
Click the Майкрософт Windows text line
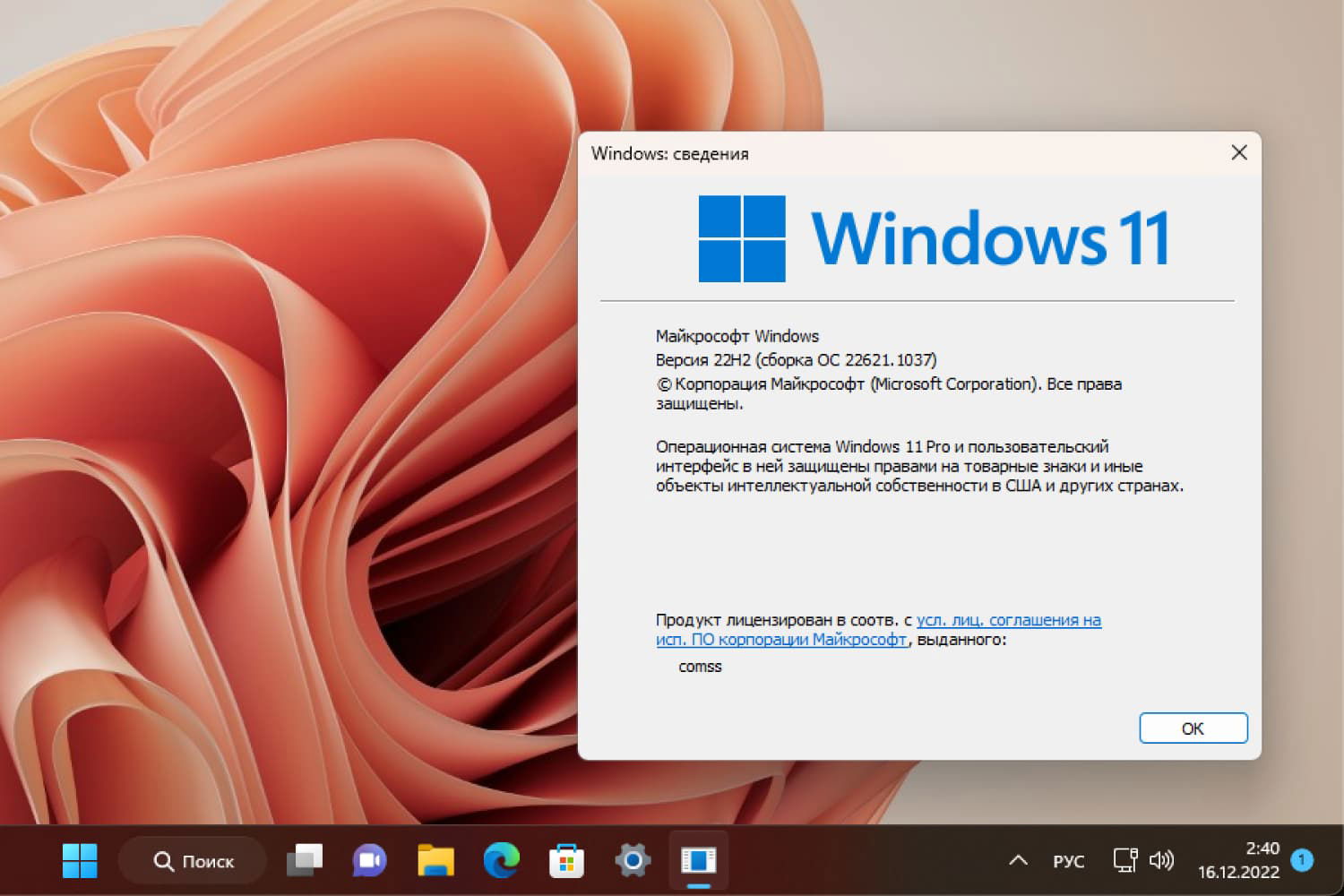(x=737, y=336)
